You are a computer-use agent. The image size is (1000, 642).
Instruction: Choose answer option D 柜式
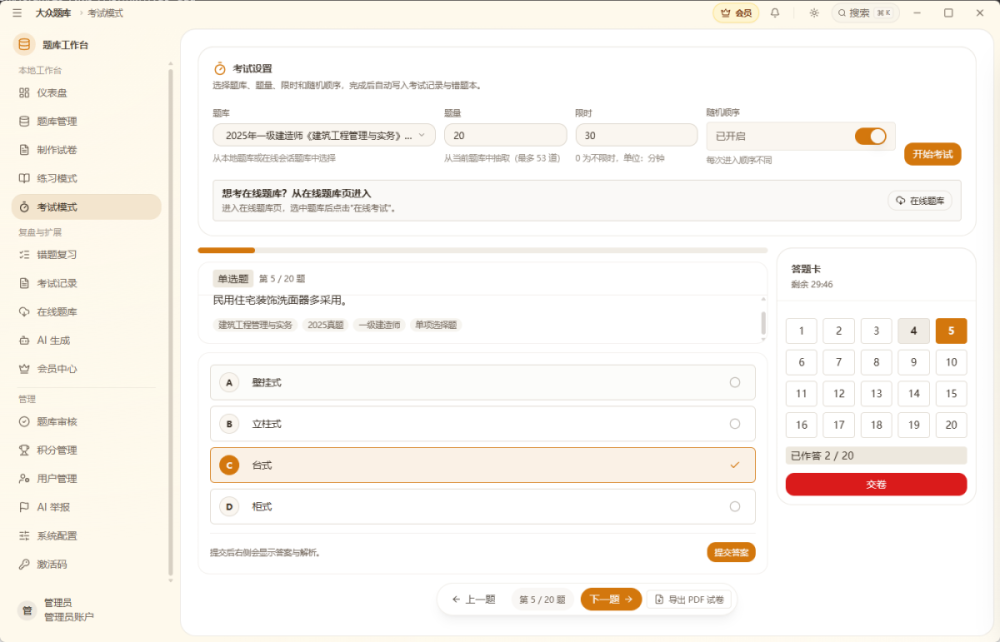tap(483, 507)
